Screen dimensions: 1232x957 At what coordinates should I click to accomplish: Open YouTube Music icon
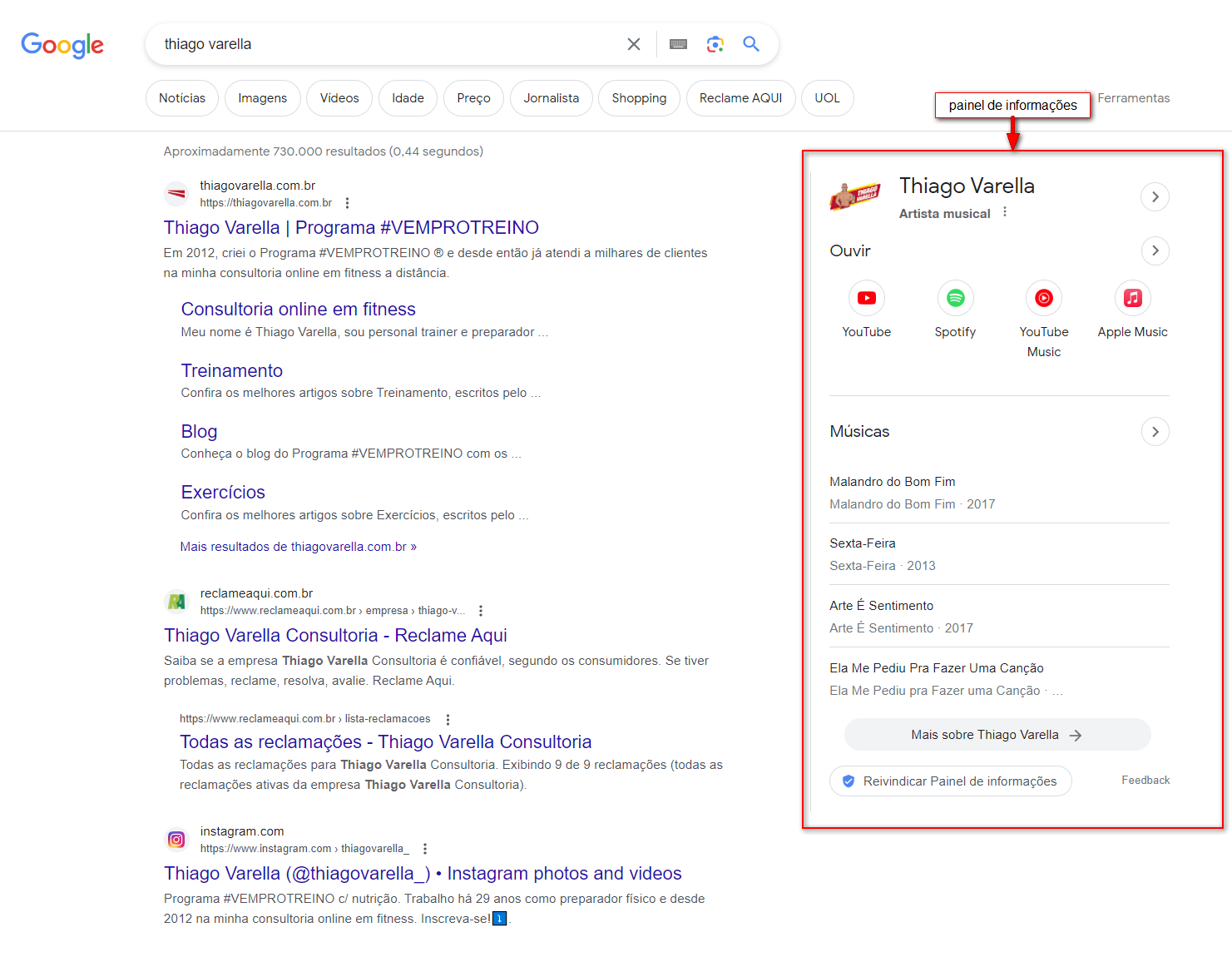click(1044, 298)
